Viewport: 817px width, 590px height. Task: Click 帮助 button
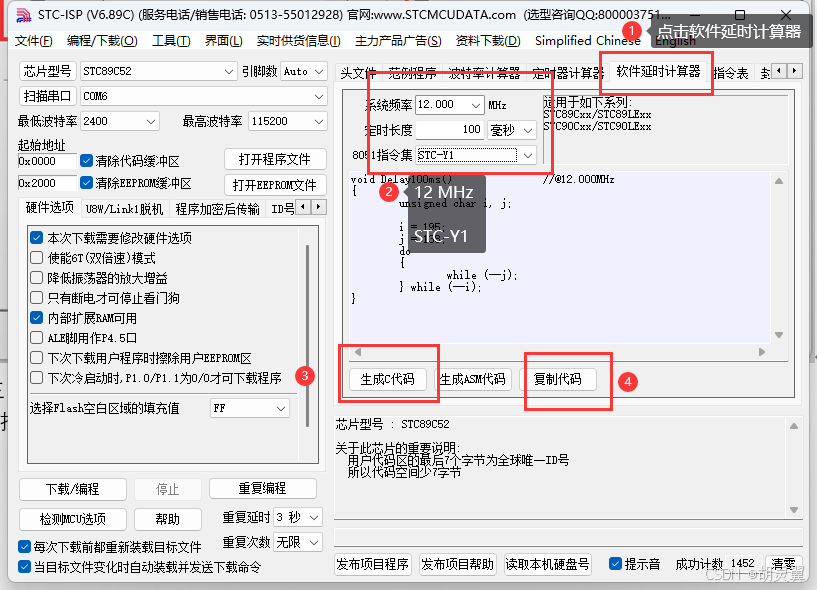click(168, 519)
